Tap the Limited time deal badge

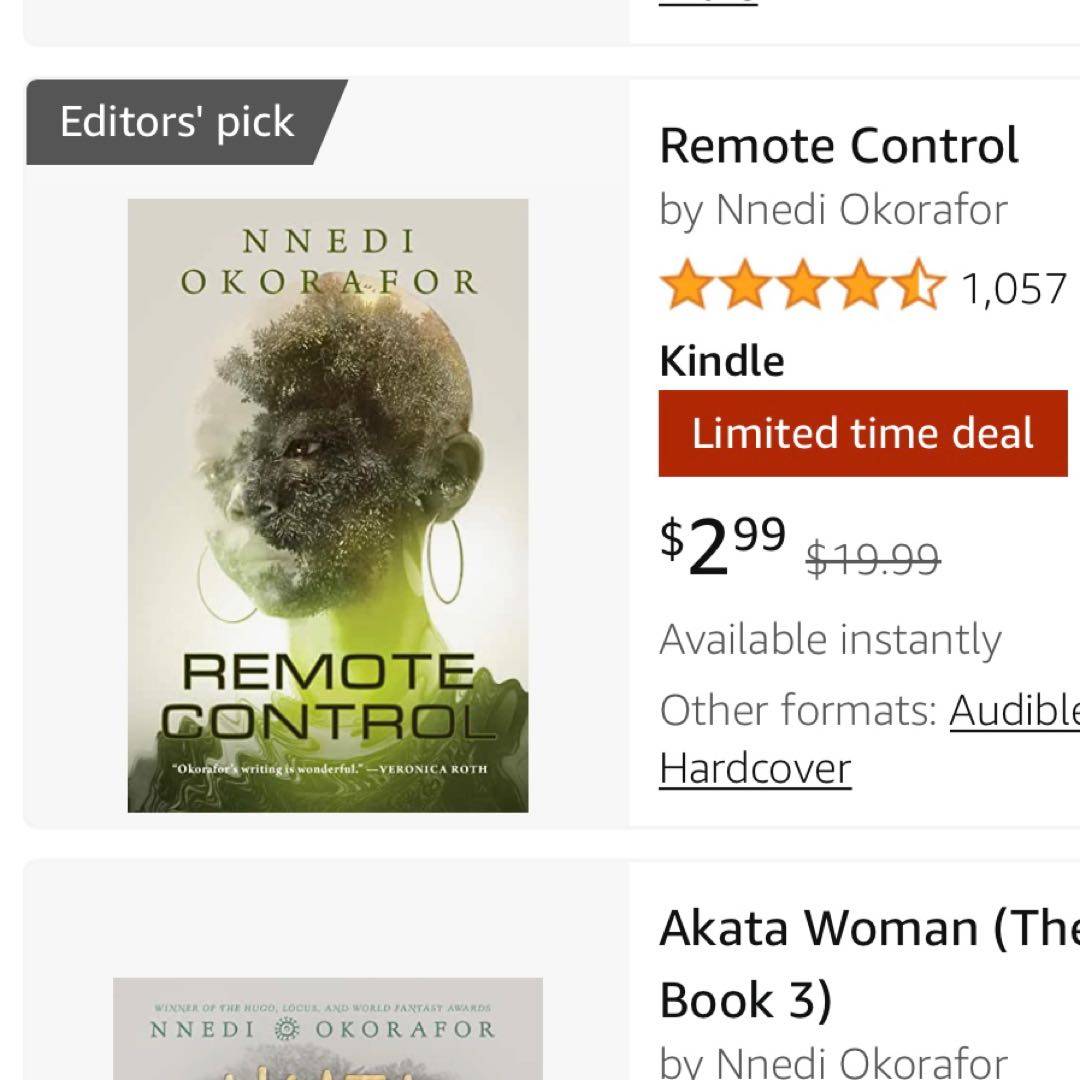(862, 433)
